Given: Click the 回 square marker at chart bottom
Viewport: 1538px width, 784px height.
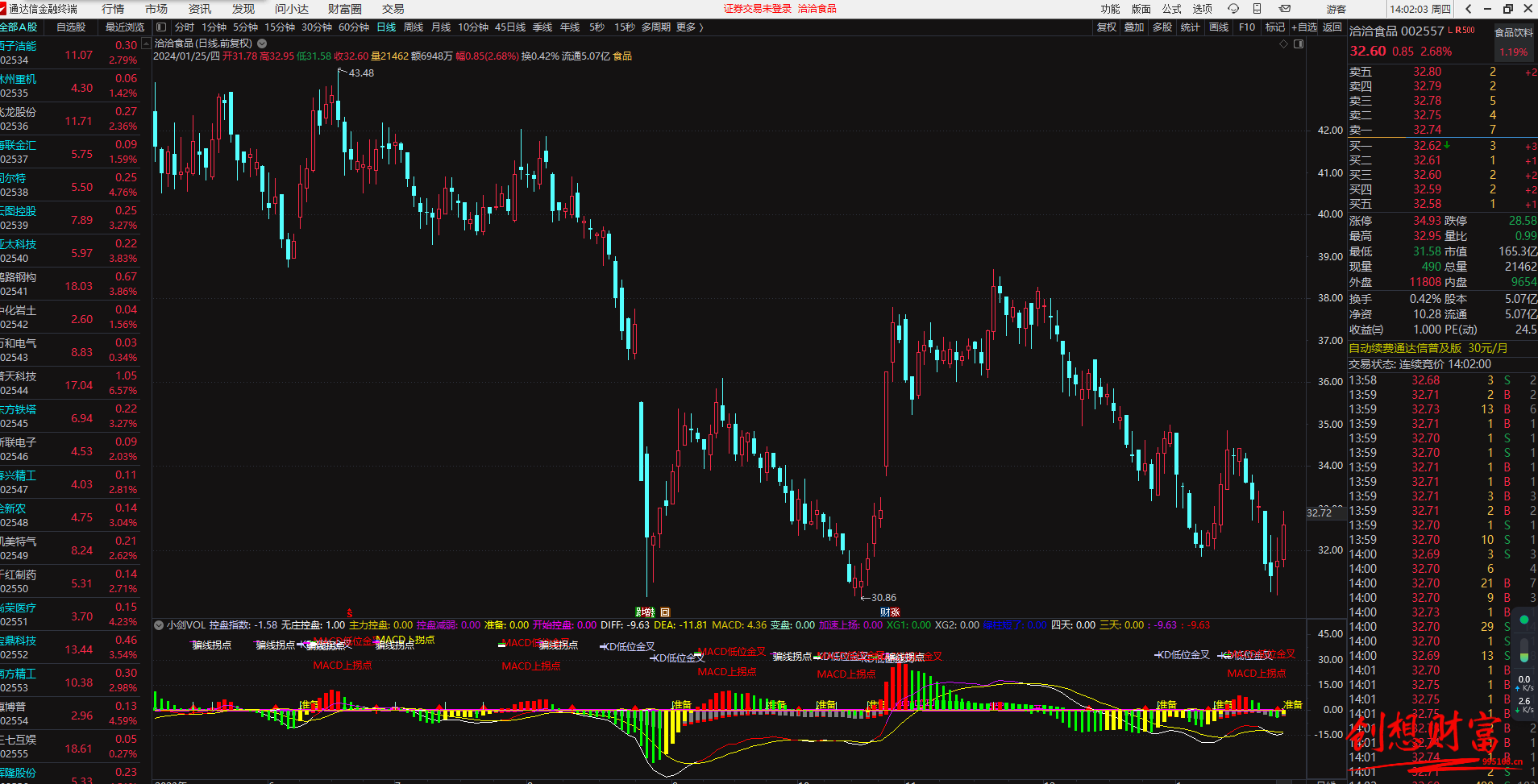Looking at the screenshot, I should pyautogui.click(x=665, y=612).
